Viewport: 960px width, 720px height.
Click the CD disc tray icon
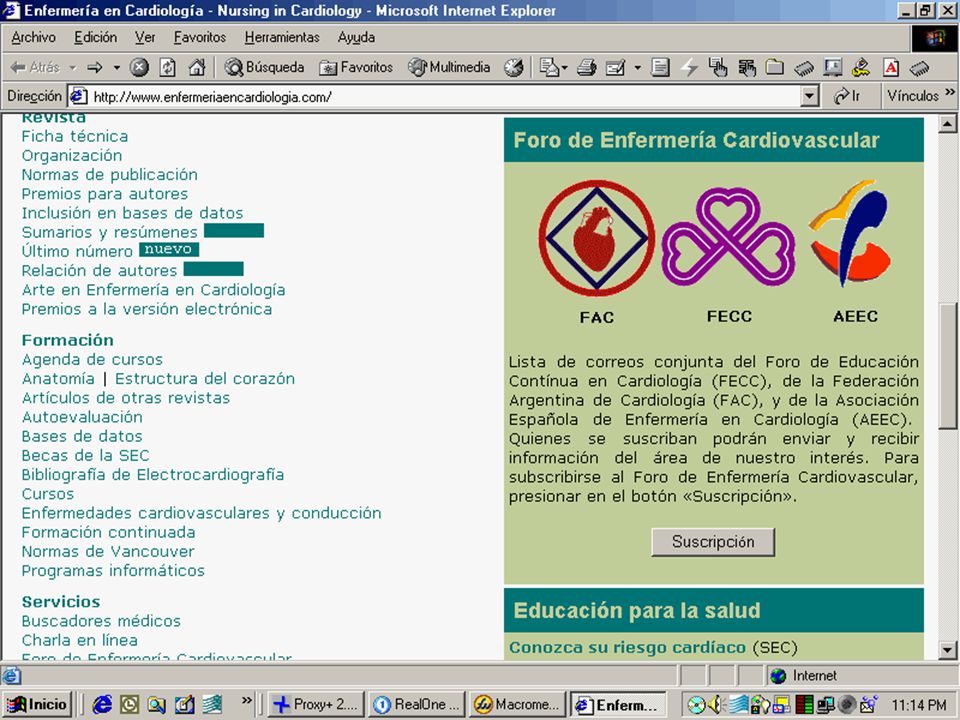(x=696, y=705)
